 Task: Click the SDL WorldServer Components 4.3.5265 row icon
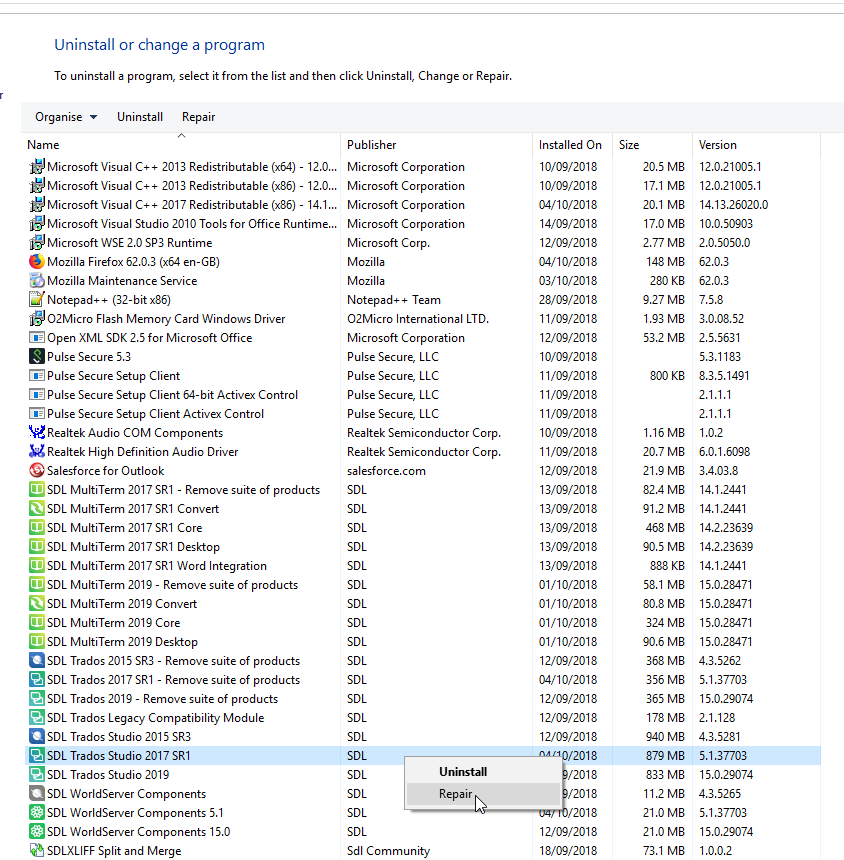37,794
